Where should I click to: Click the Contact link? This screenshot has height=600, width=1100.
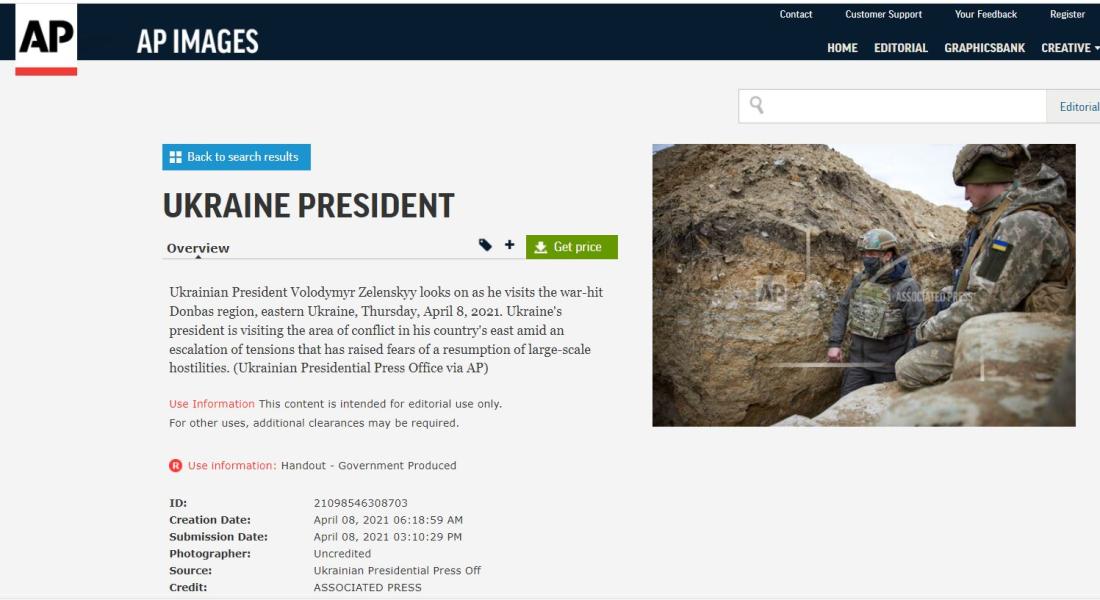pos(796,14)
